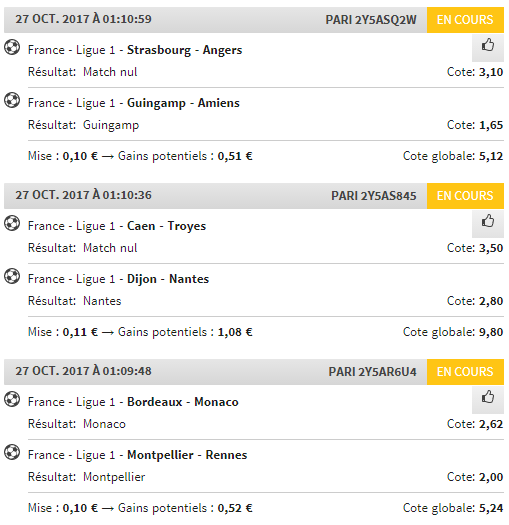Open the Montpellier - Rennes match link

pyautogui.click(x=187, y=455)
